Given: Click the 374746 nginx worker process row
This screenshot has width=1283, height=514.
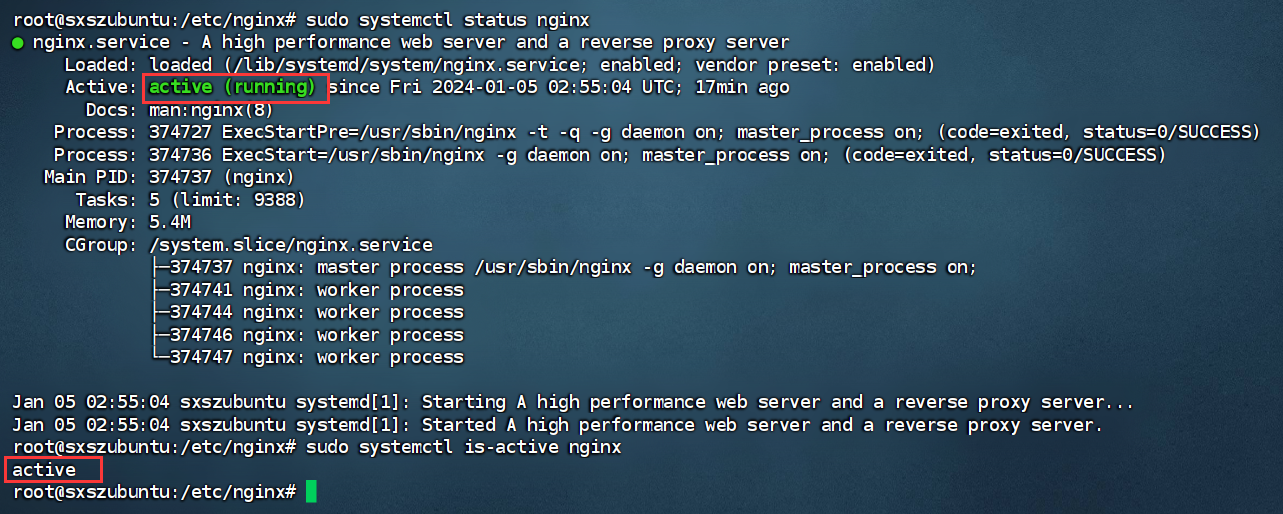Looking at the screenshot, I should (x=308, y=335).
